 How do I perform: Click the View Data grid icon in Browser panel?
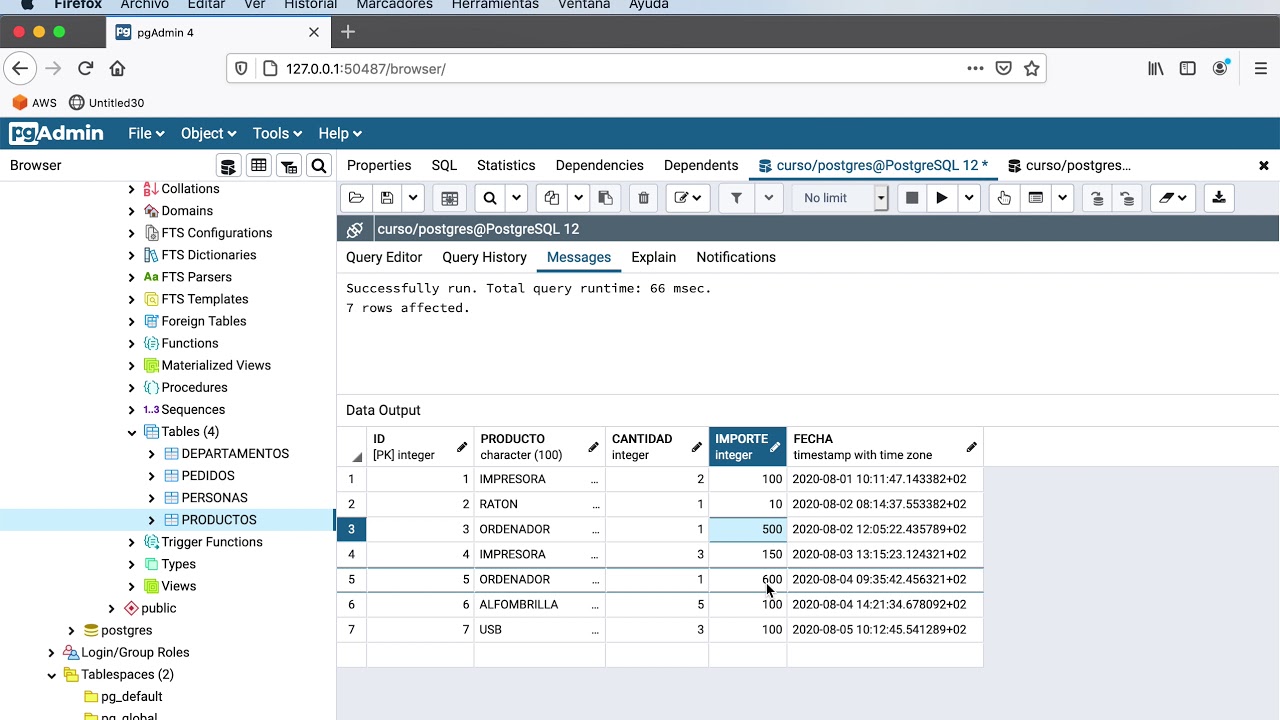tap(259, 166)
